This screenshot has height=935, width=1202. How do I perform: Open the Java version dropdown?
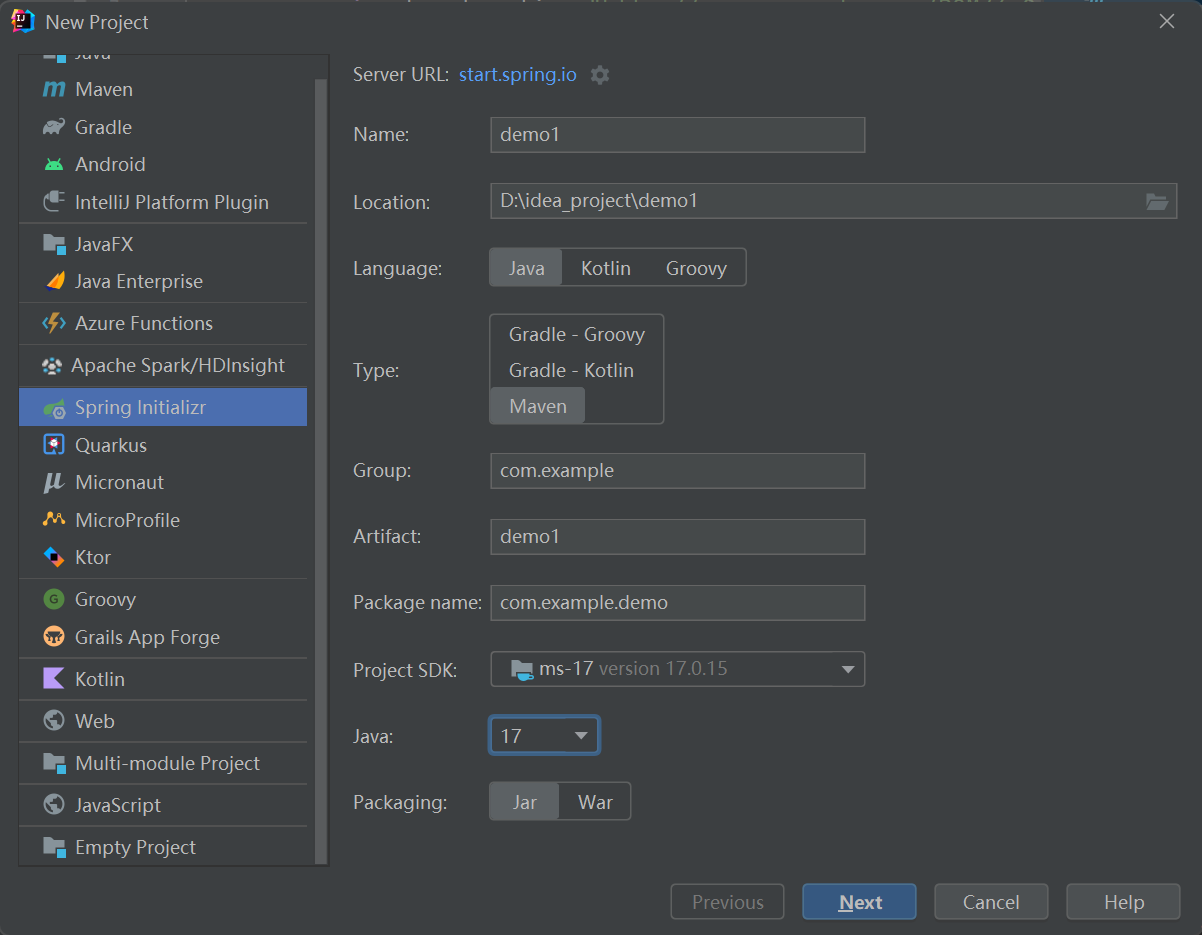click(x=544, y=736)
